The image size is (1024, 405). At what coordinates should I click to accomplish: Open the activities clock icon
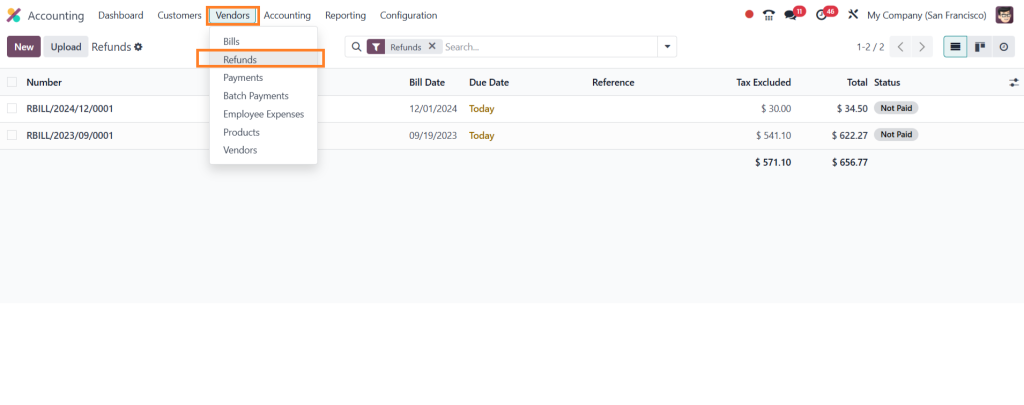tap(822, 15)
